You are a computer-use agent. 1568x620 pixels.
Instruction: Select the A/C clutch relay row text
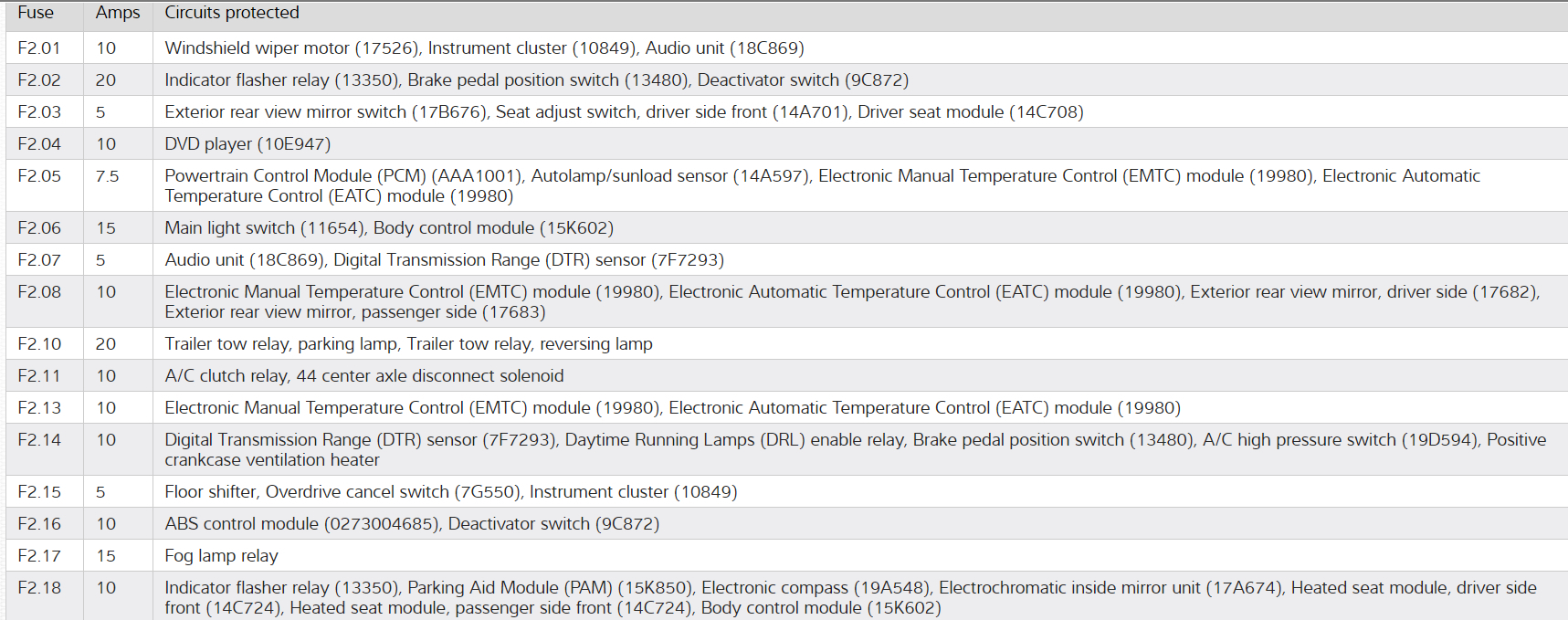(364, 376)
